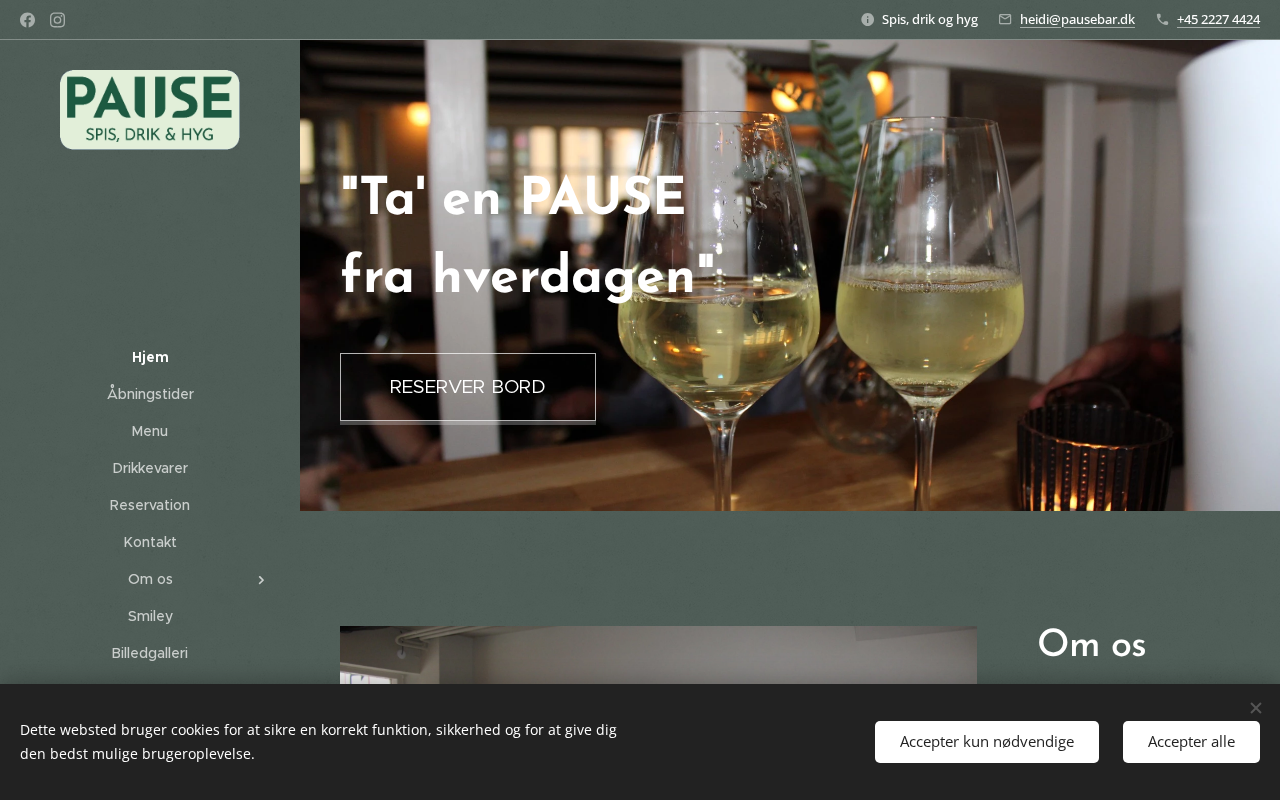Screen dimensions: 1280x800
Task: Click the PAUSE logo
Action: point(150,110)
